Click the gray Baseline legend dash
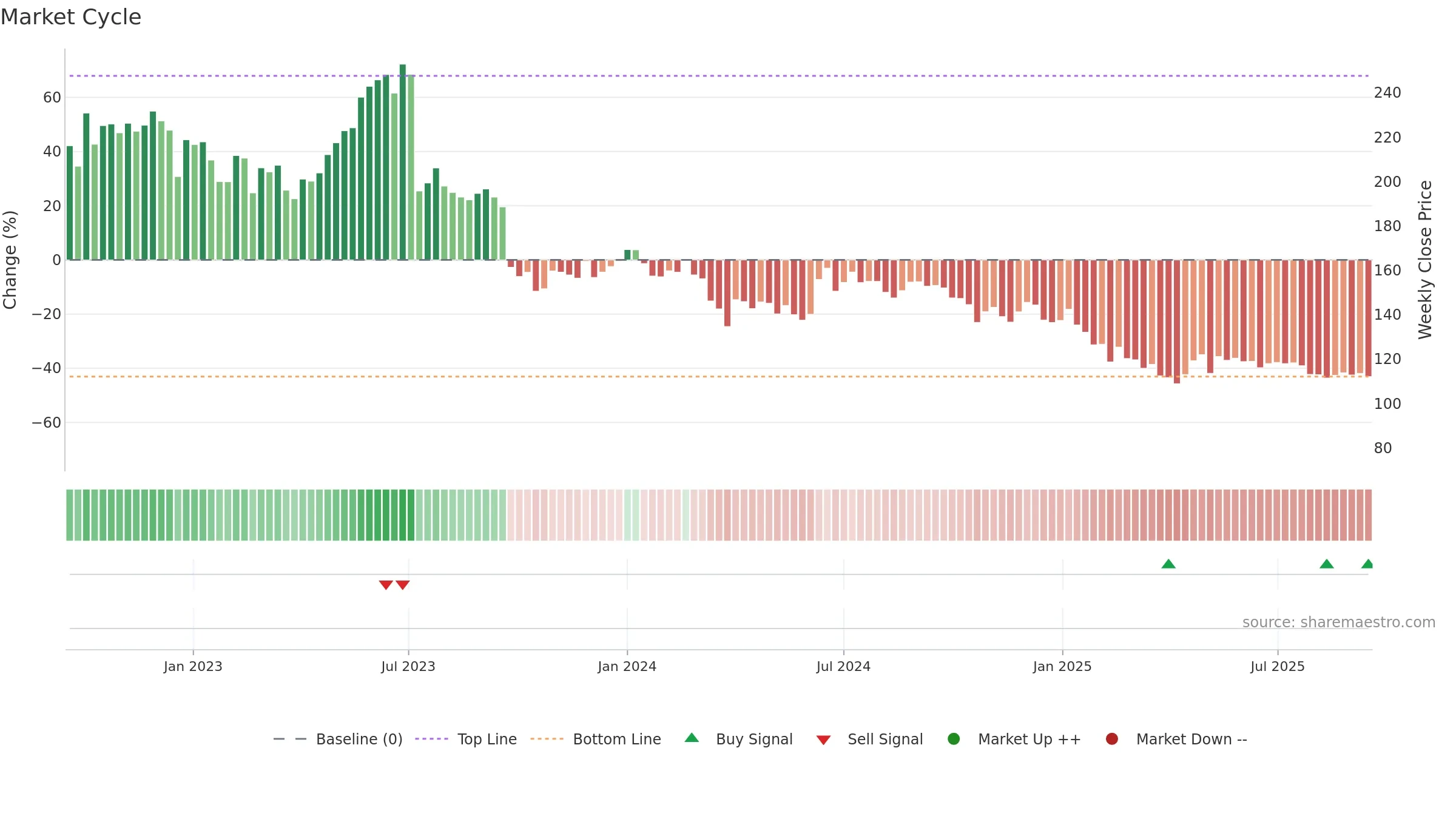 tap(289, 739)
